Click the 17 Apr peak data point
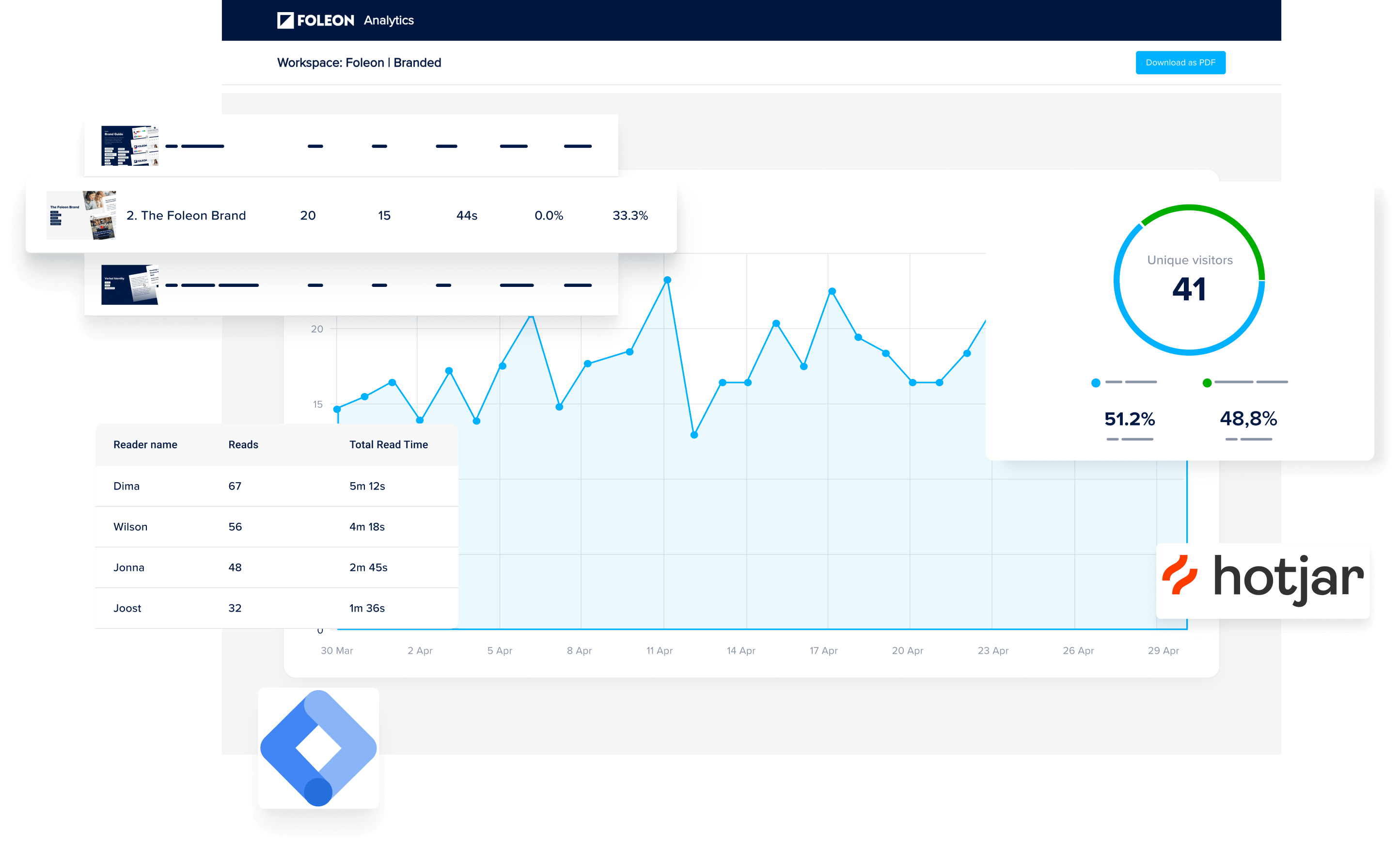Image resolution: width=1400 pixels, height=851 pixels. pos(832,291)
